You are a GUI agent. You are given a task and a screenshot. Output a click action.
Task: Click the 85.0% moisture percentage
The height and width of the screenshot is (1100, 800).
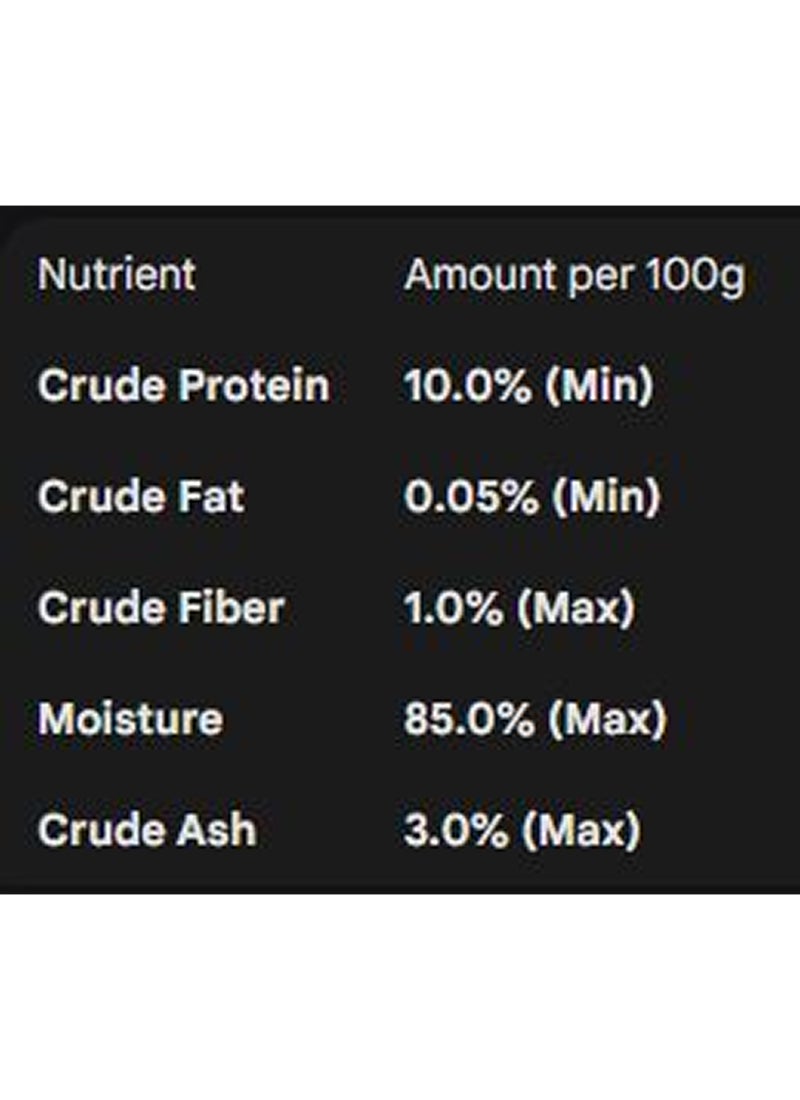tap(468, 718)
